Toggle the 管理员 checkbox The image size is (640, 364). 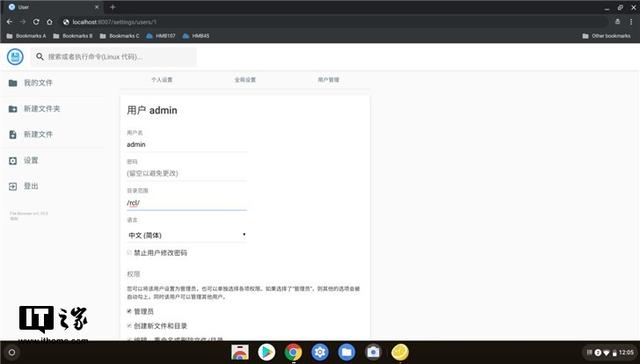coord(129,311)
